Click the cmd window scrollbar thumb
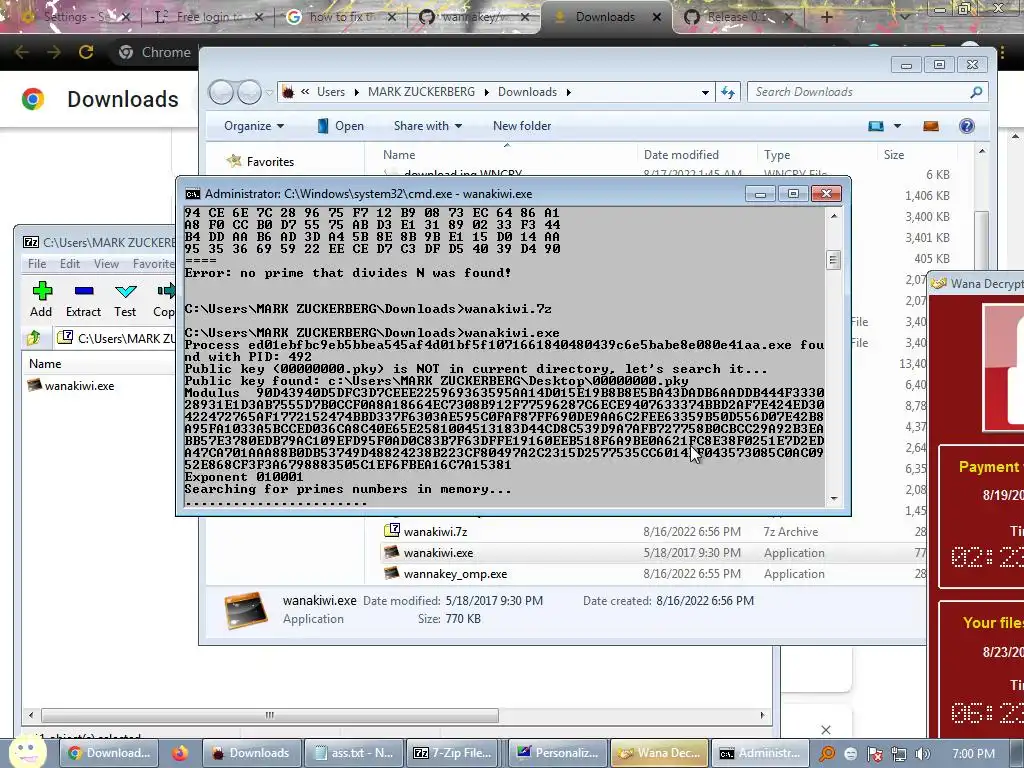Viewport: 1024px width, 768px height. coord(833,260)
